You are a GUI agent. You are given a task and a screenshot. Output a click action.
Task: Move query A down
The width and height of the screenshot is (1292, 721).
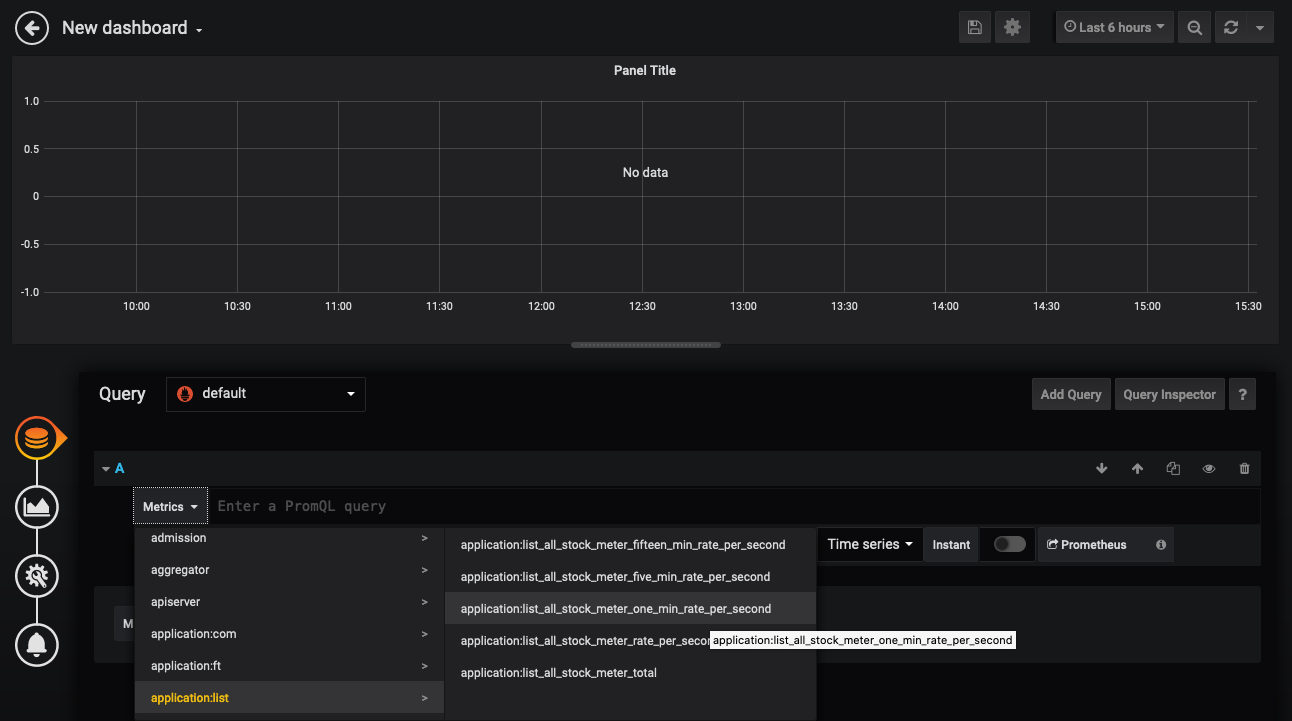(x=1102, y=468)
